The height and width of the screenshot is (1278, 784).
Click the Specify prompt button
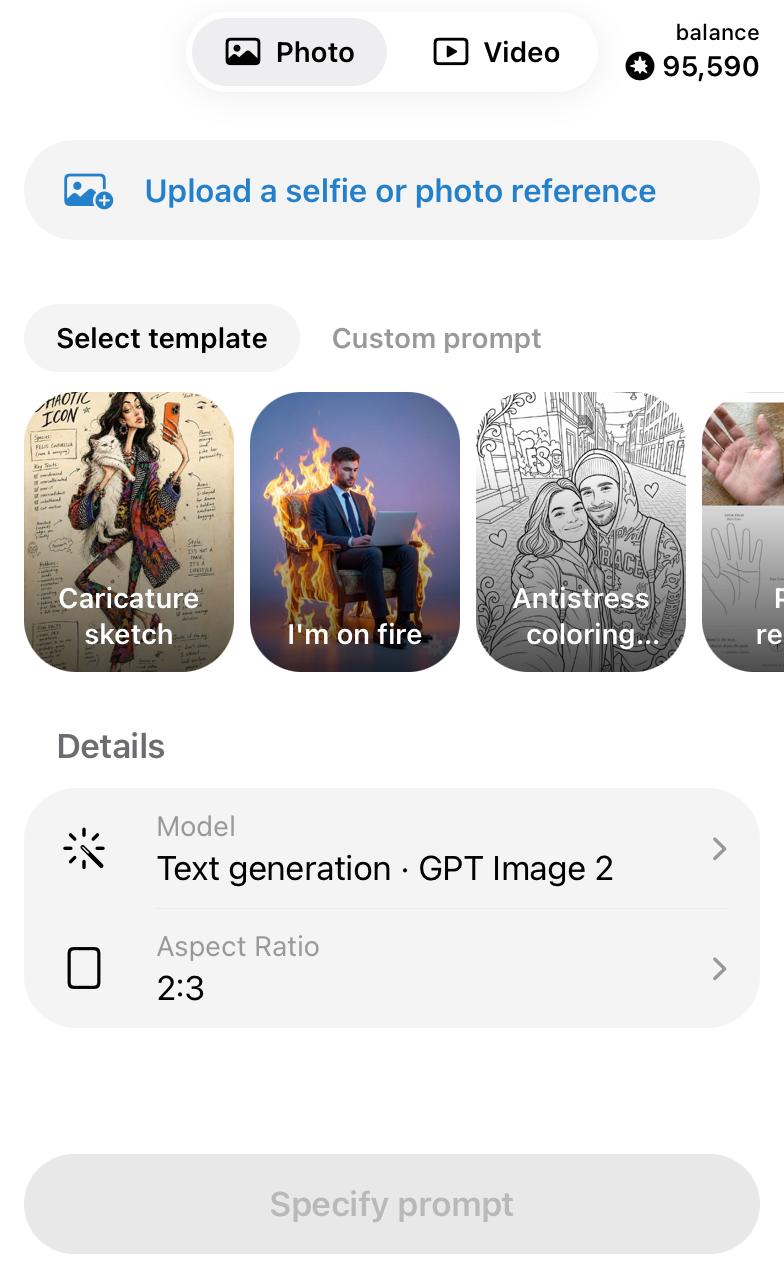(x=392, y=1204)
